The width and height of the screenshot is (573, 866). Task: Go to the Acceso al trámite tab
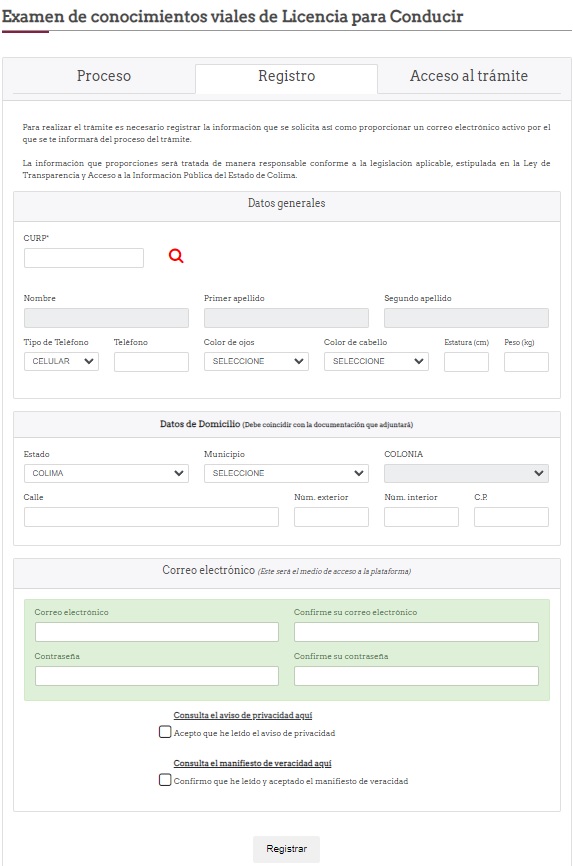pyautogui.click(x=469, y=76)
